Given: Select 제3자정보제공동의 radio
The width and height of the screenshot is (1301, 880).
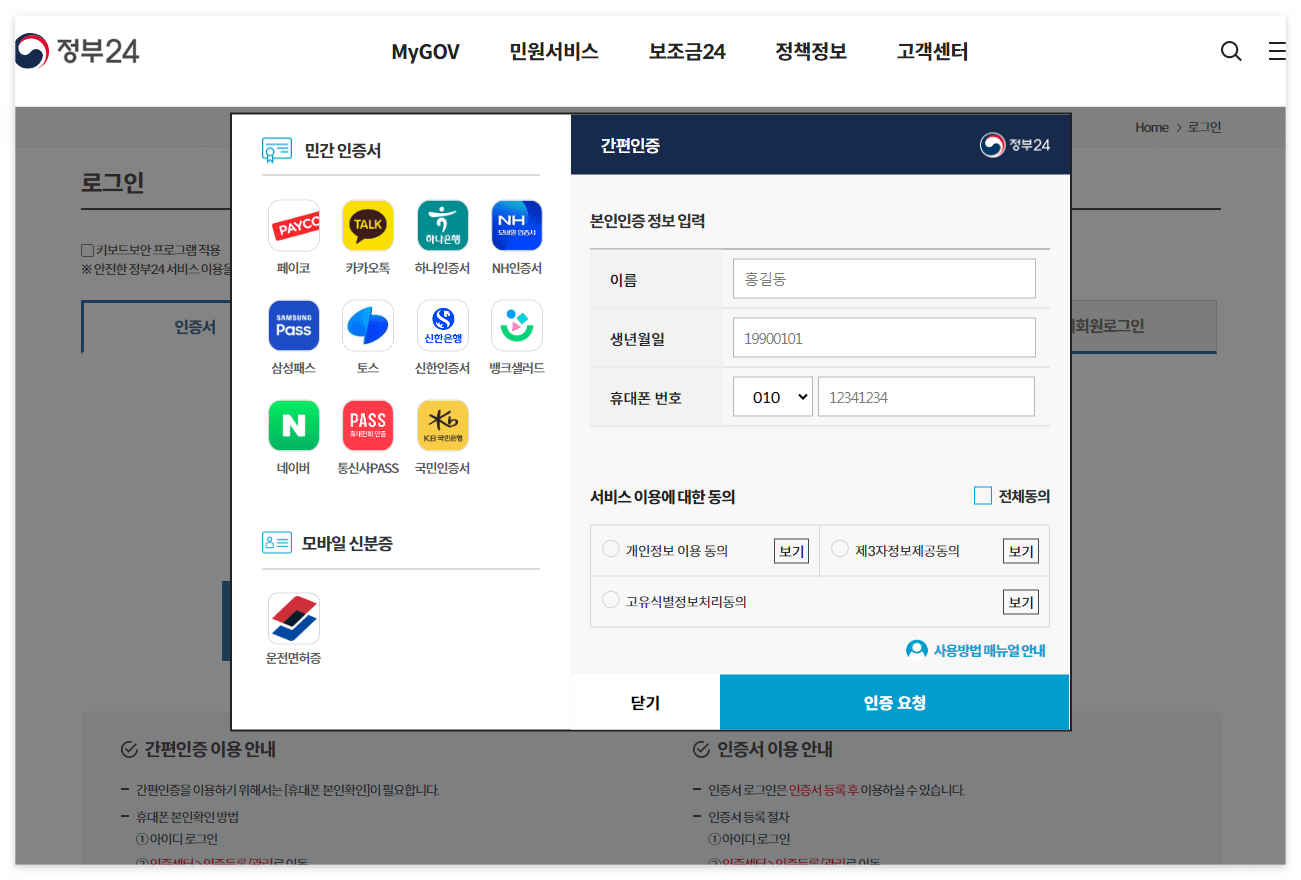Looking at the screenshot, I should [840, 549].
